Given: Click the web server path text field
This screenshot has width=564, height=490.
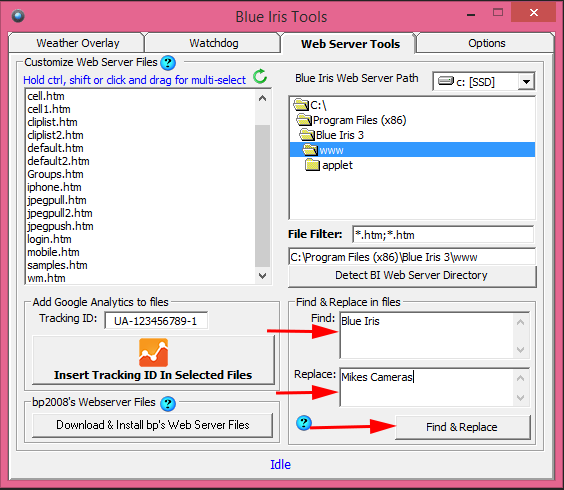Looking at the screenshot, I should click(412, 257).
